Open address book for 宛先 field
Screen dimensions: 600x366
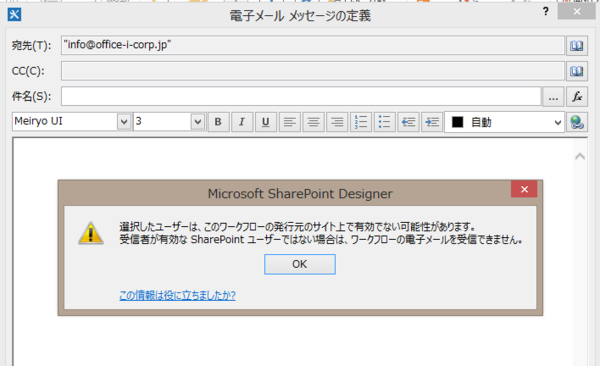(x=577, y=46)
